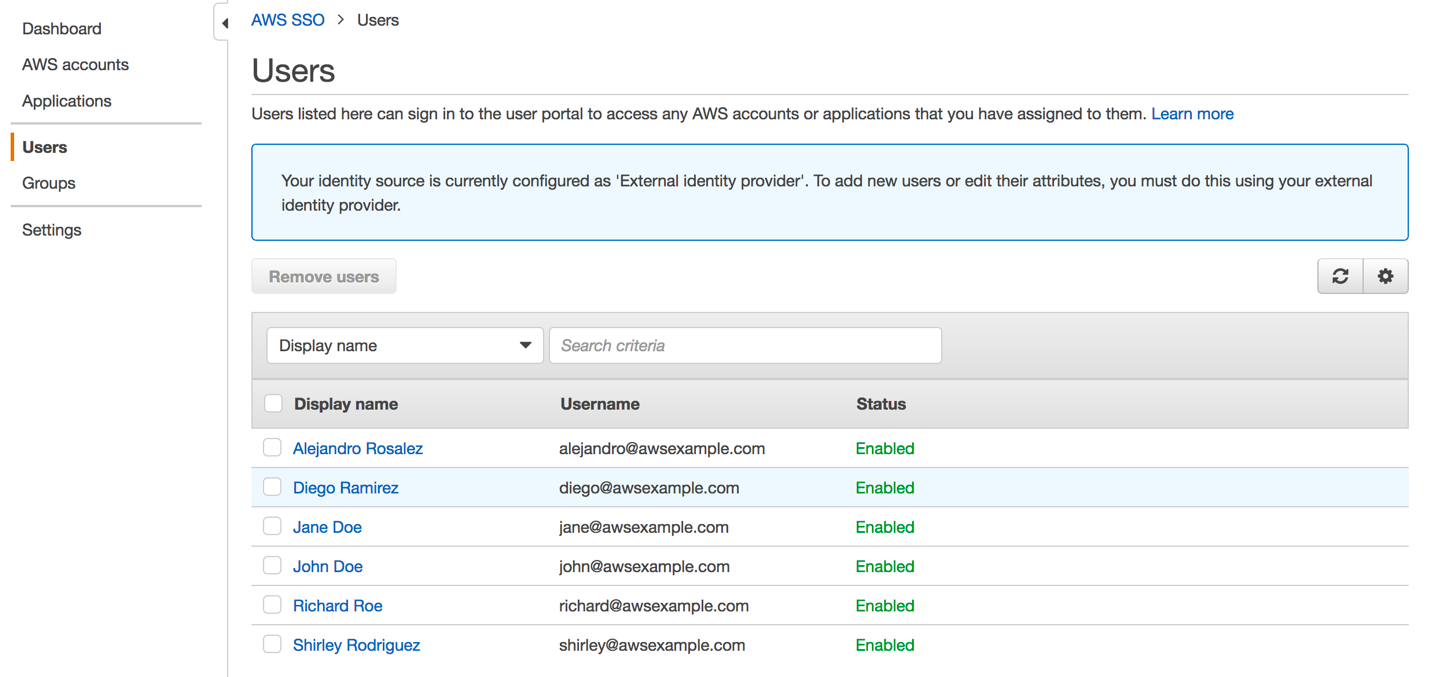Check the checkbox for Shirley Rodriguez

click(272, 644)
